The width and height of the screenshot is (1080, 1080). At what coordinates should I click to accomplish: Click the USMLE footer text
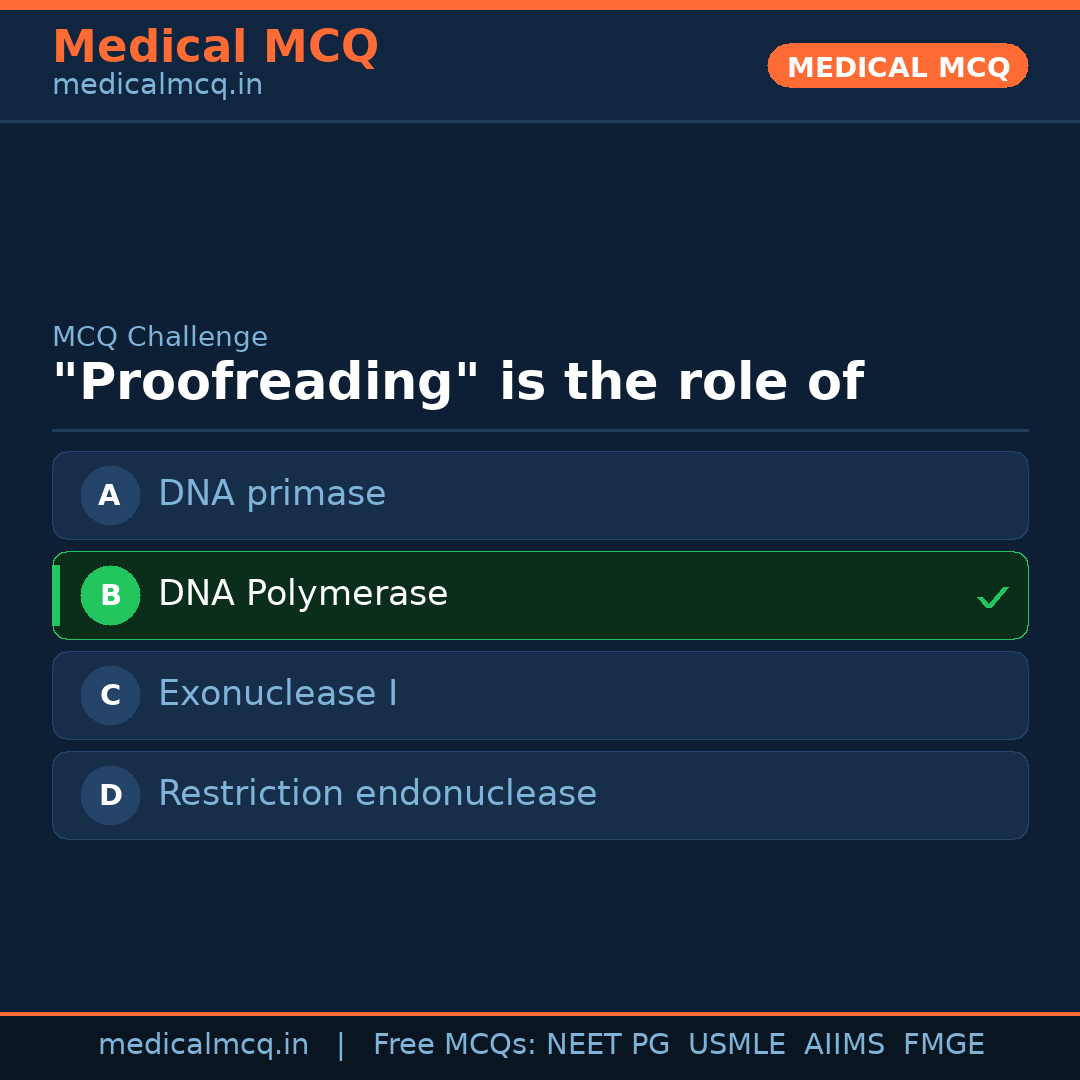[x=736, y=1045]
